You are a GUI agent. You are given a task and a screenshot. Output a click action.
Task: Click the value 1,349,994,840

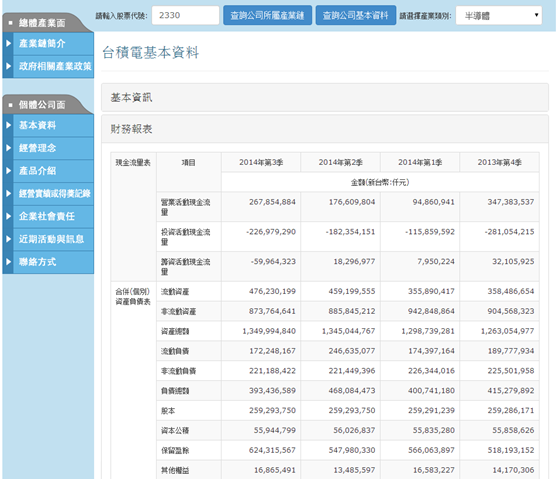click(x=269, y=331)
